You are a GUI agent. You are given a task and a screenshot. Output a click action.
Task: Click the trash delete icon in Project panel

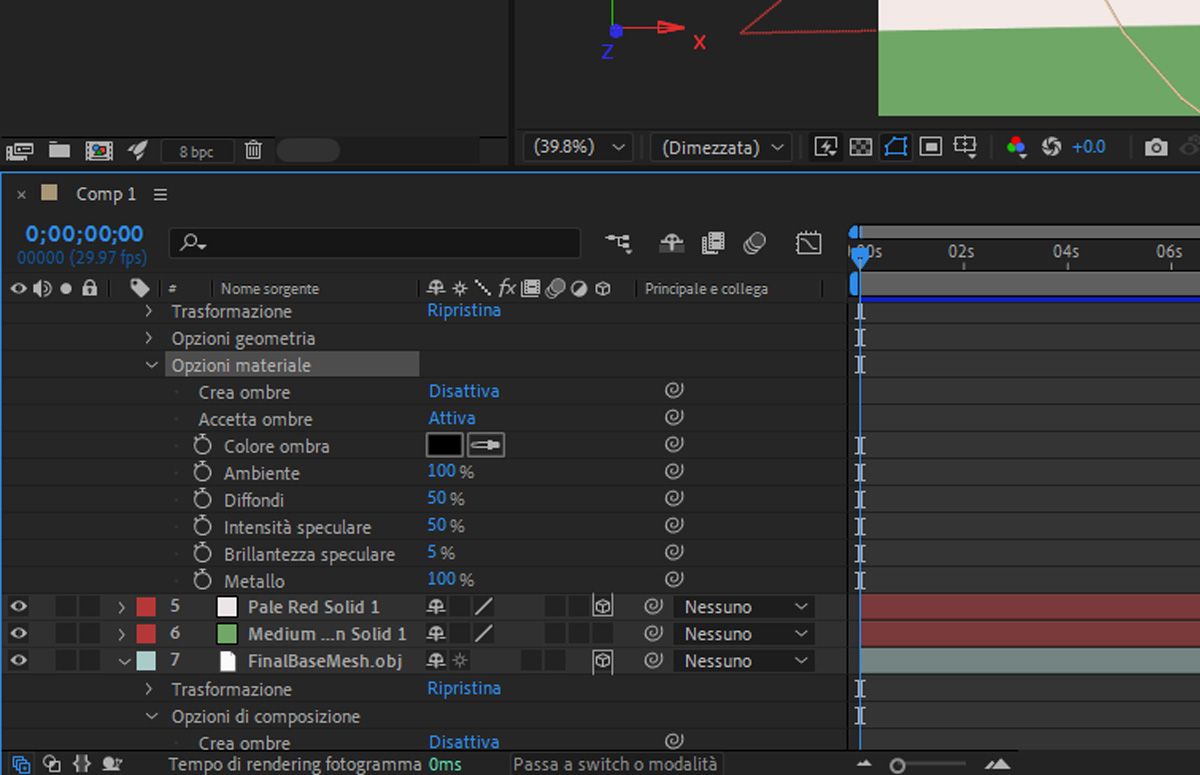[x=253, y=150]
